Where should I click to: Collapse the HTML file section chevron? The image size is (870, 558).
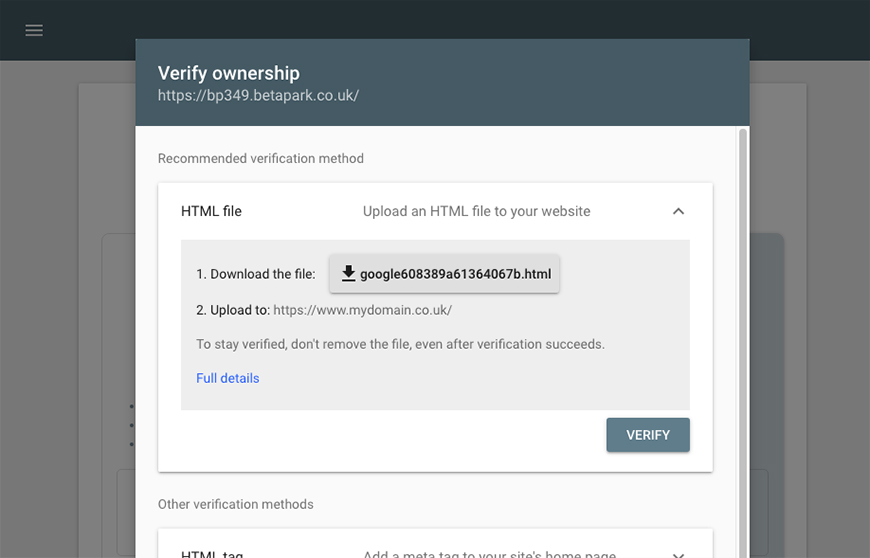[678, 211]
